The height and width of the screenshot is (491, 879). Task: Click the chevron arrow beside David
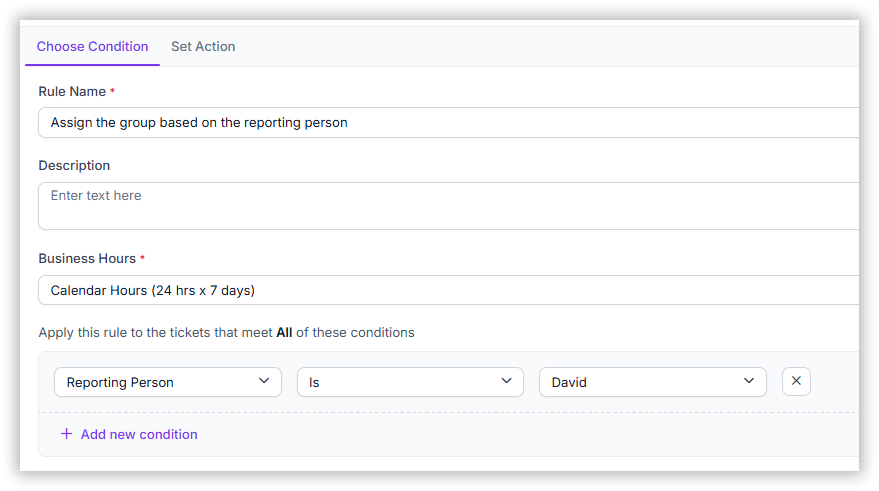coord(749,381)
